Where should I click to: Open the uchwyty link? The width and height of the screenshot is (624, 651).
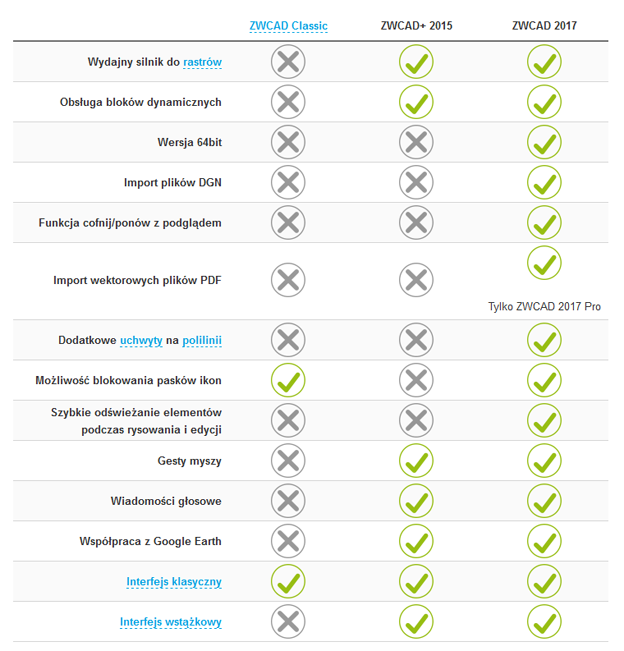tap(141, 340)
